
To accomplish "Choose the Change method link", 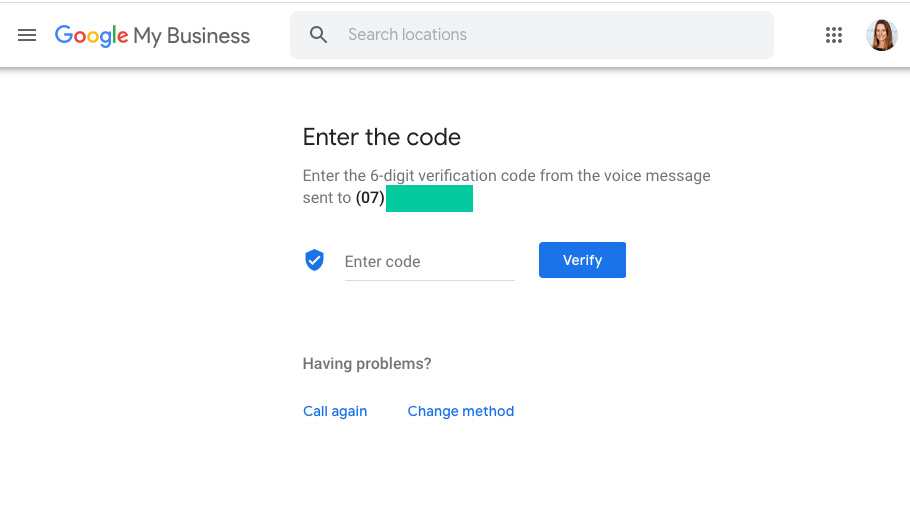I will [x=461, y=411].
